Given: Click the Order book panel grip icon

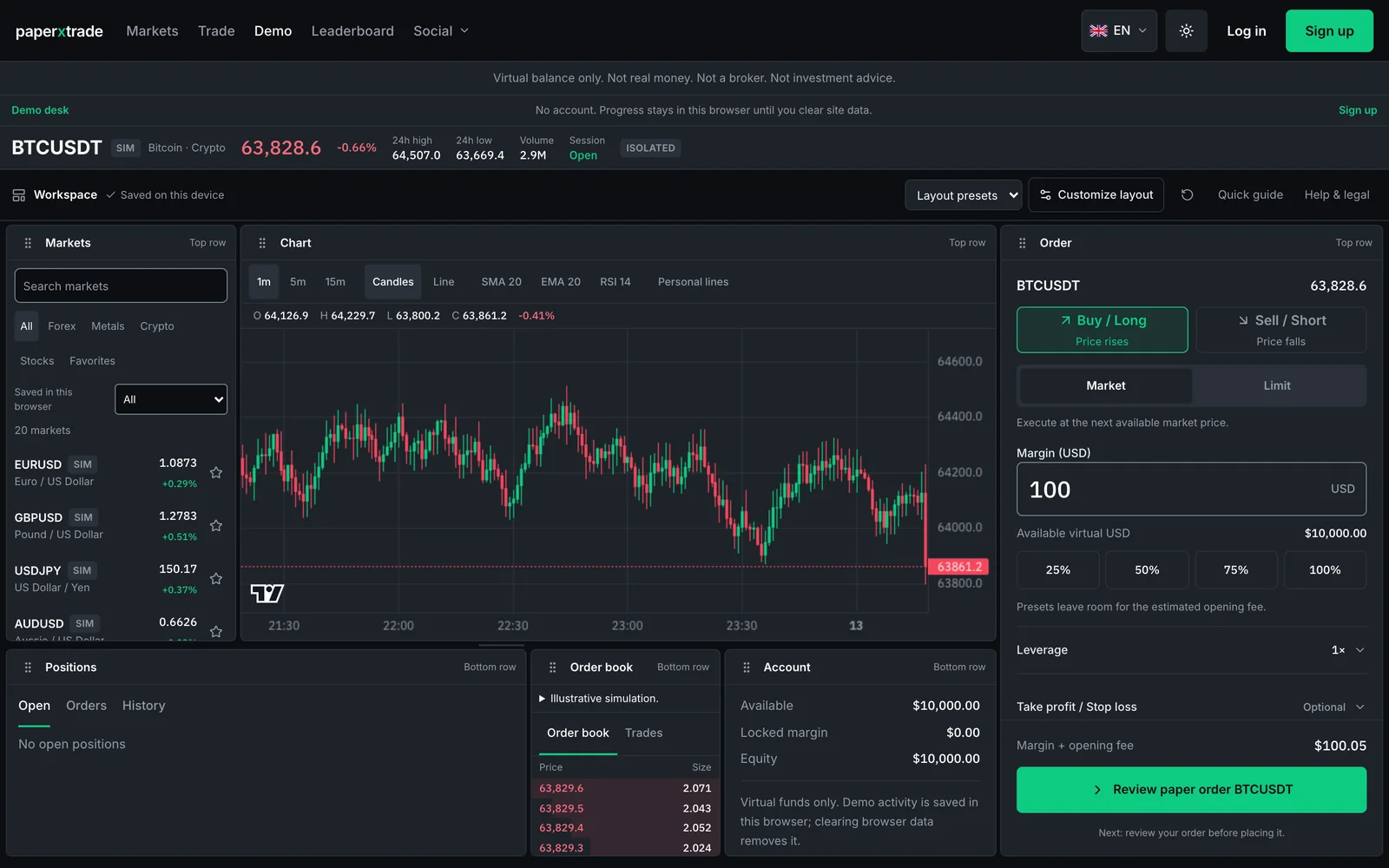Looking at the screenshot, I should click(552, 667).
